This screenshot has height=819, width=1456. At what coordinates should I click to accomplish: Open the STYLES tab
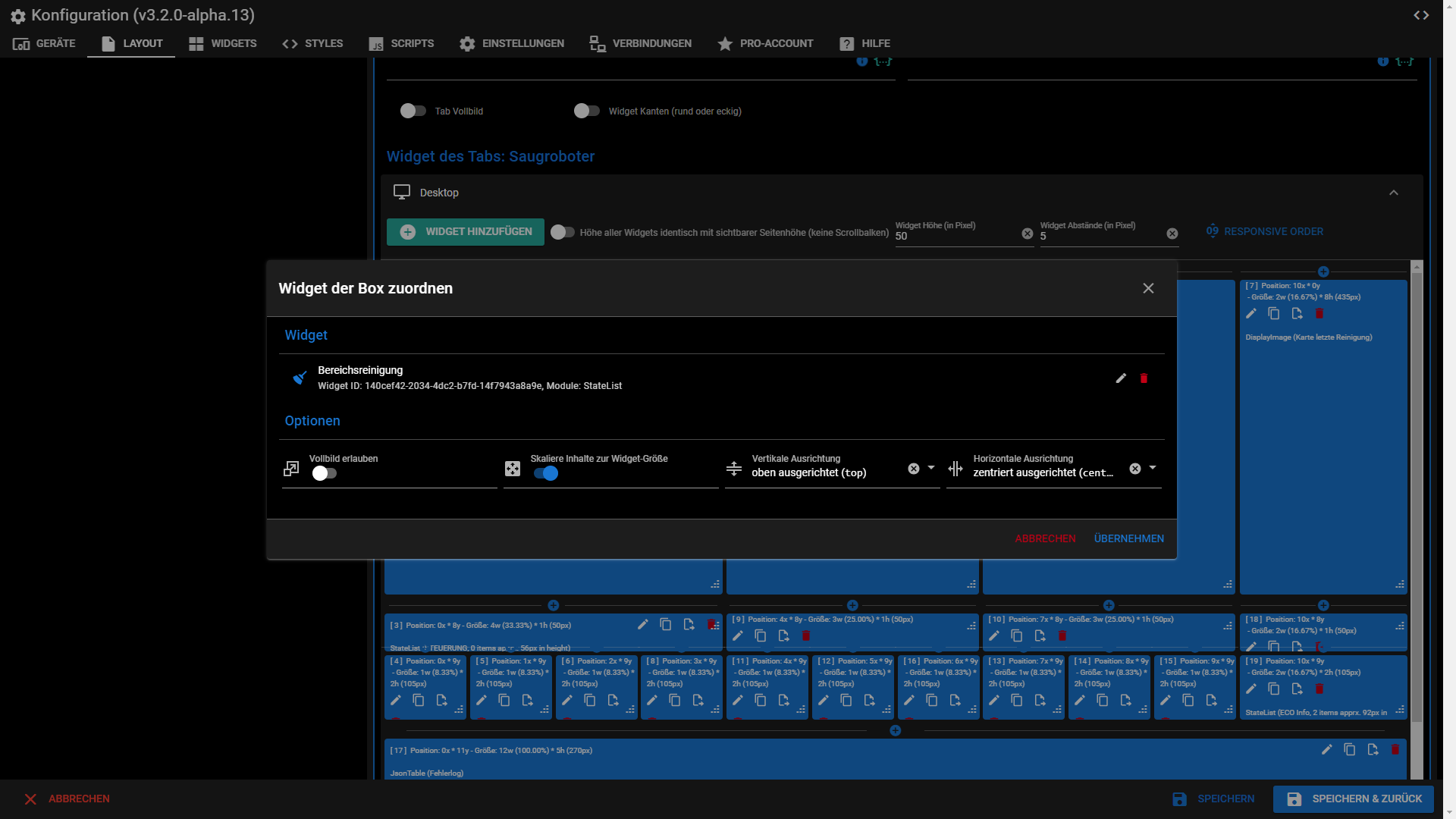(x=312, y=44)
